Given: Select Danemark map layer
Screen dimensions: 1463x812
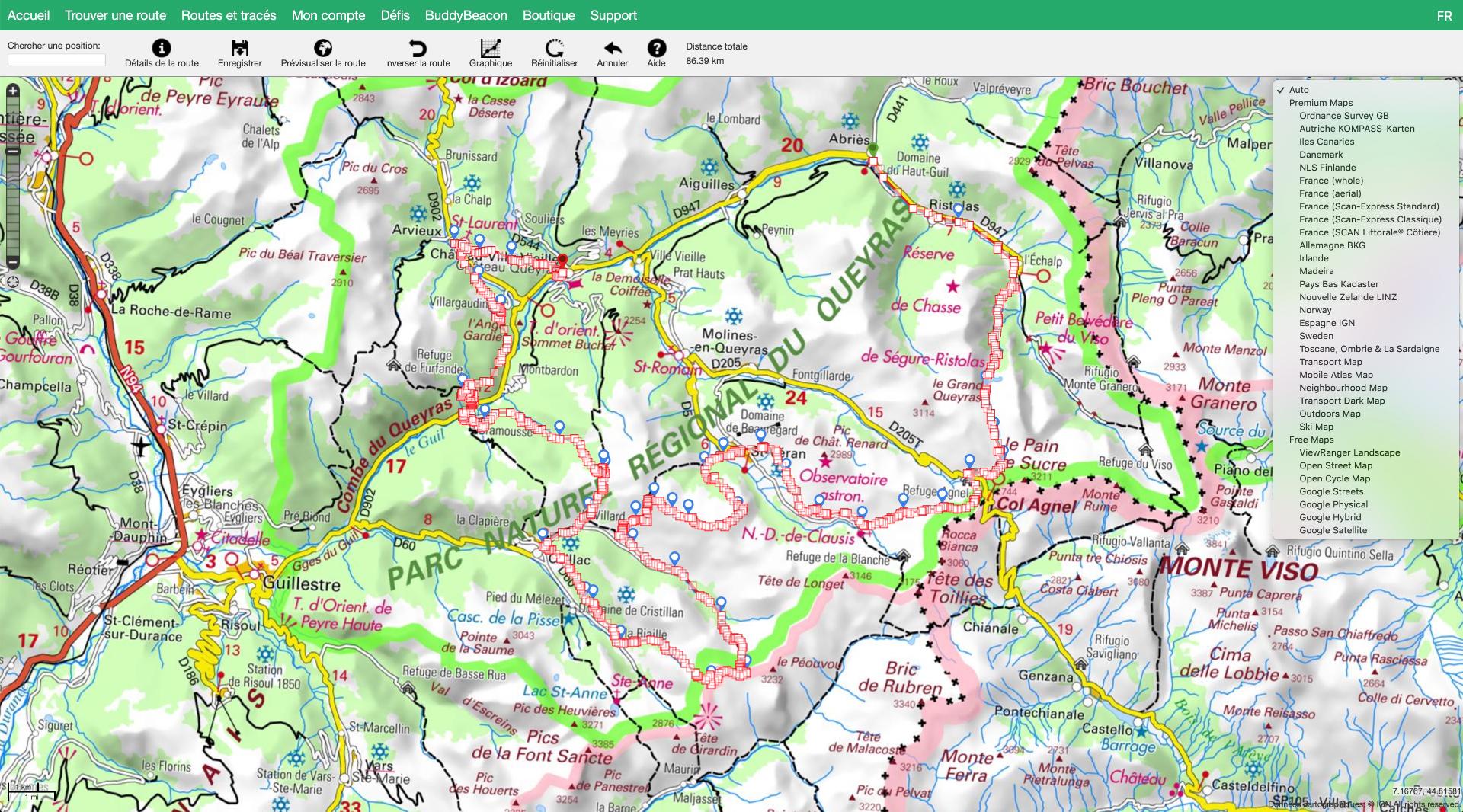Looking at the screenshot, I should pos(1321,155).
